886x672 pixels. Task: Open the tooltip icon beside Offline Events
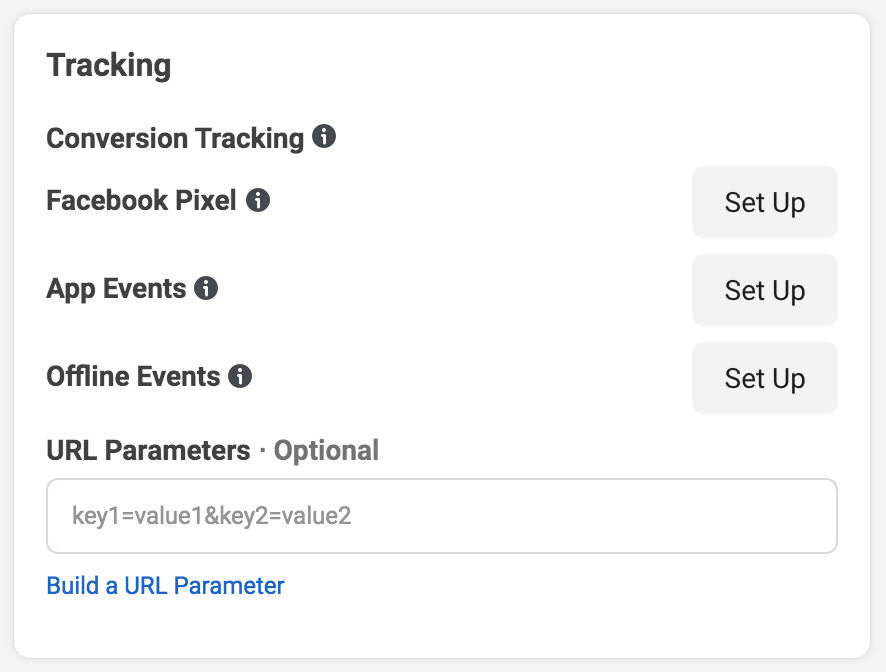coord(240,377)
